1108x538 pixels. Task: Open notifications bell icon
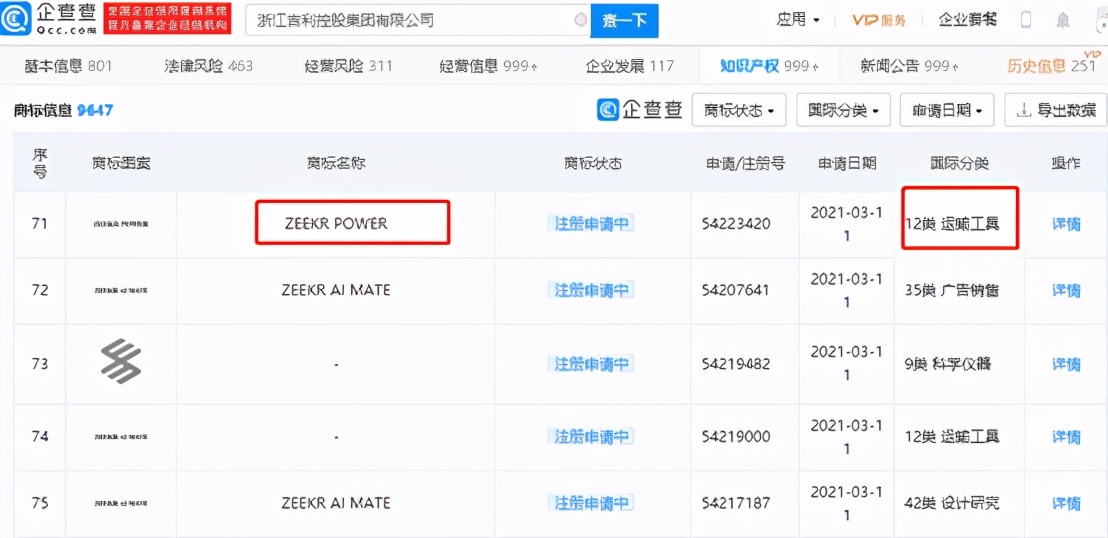[x=1063, y=20]
